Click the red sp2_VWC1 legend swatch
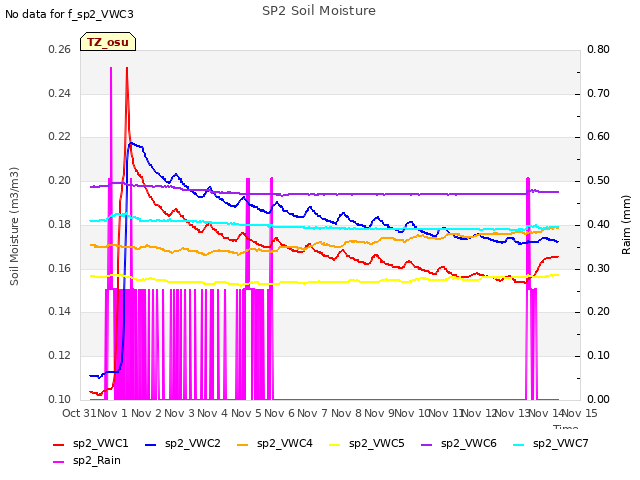This screenshot has width=640, height=480. coord(59,444)
